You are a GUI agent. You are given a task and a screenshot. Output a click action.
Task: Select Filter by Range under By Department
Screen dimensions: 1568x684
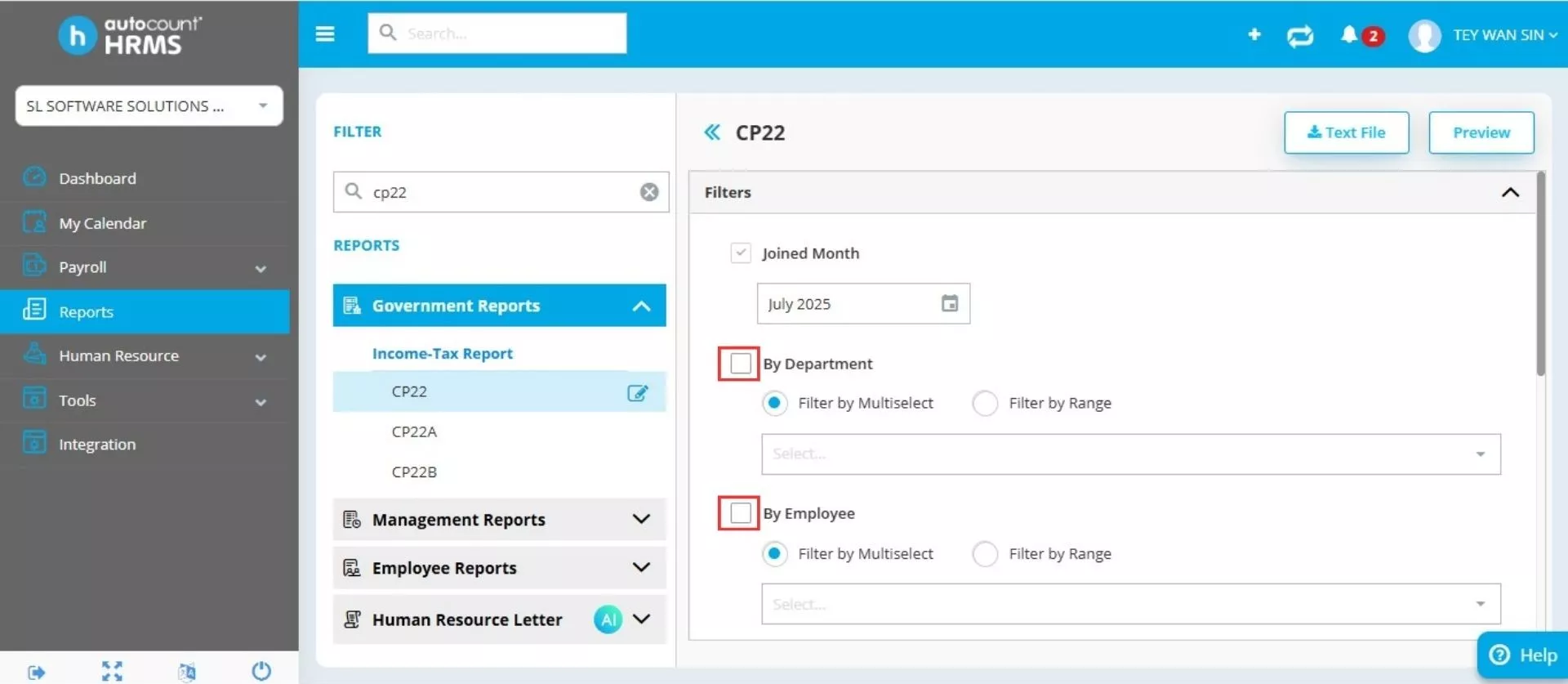point(985,403)
